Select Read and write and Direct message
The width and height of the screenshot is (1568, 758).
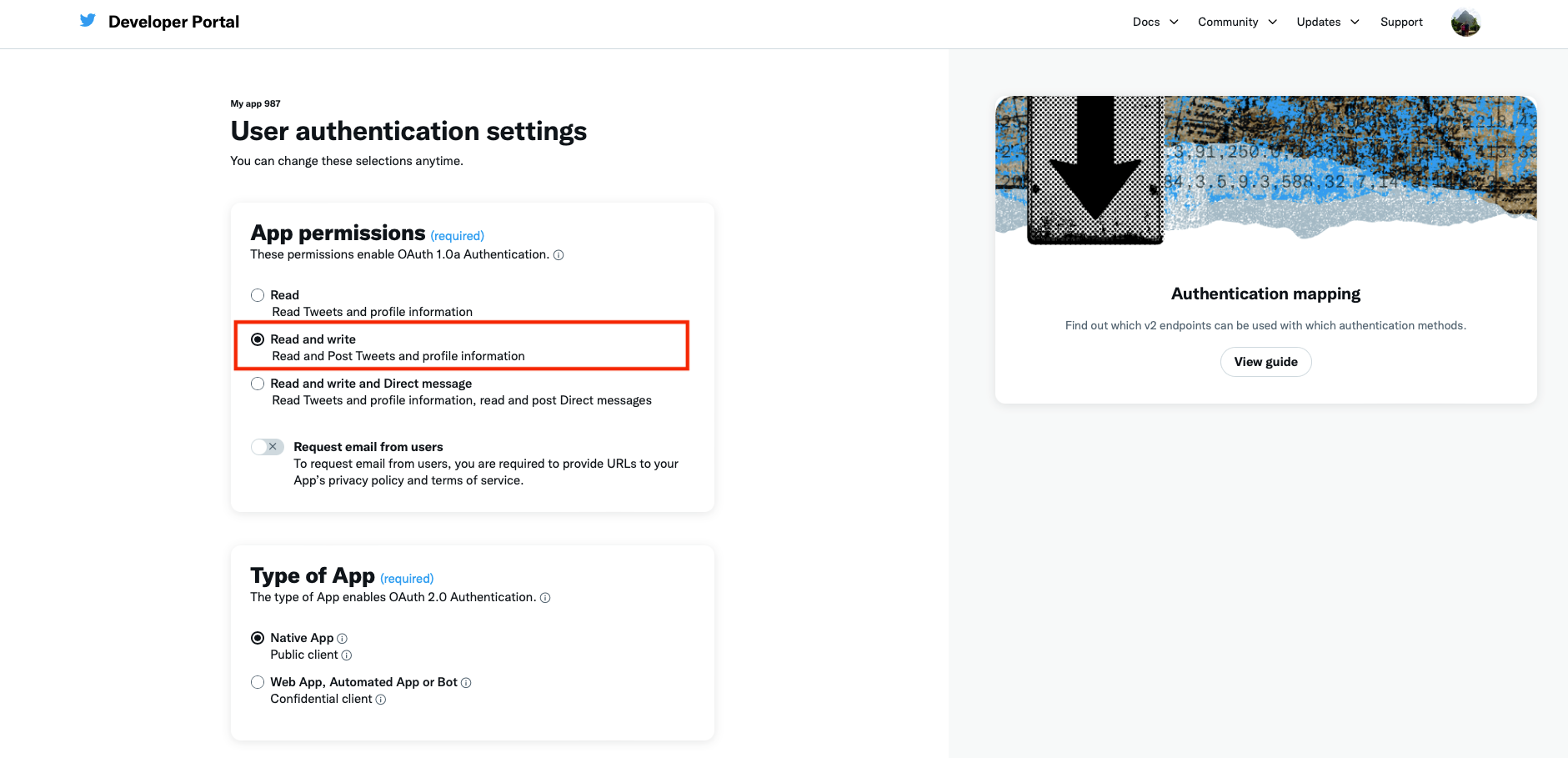258,384
